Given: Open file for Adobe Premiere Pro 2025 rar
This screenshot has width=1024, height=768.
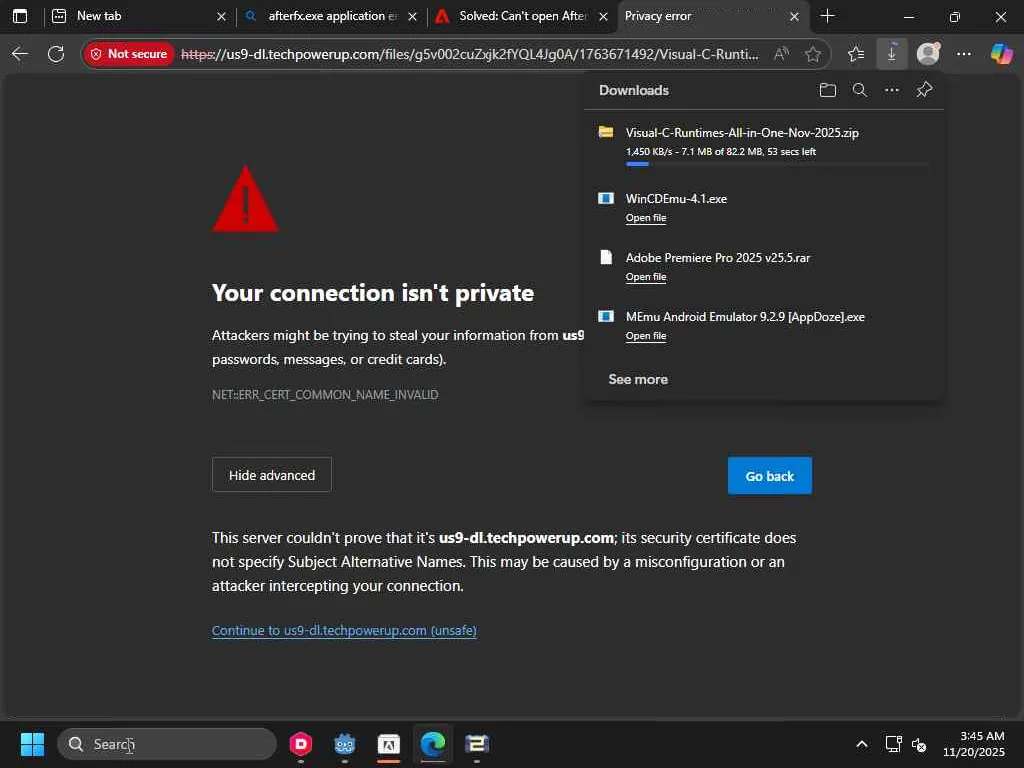Looking at the screenshot, I should tap(645, 276).
